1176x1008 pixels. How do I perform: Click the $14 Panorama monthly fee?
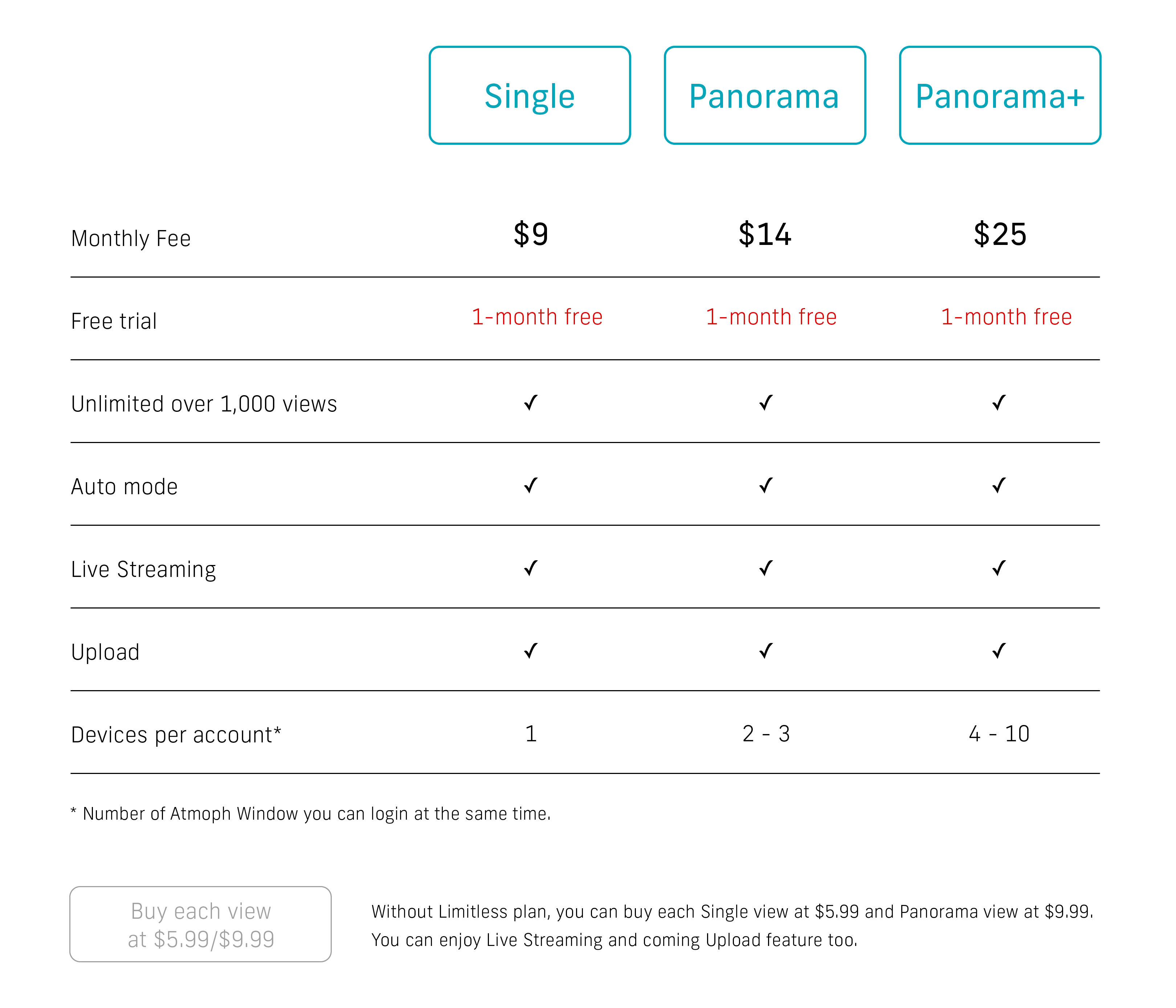point(764,234)
